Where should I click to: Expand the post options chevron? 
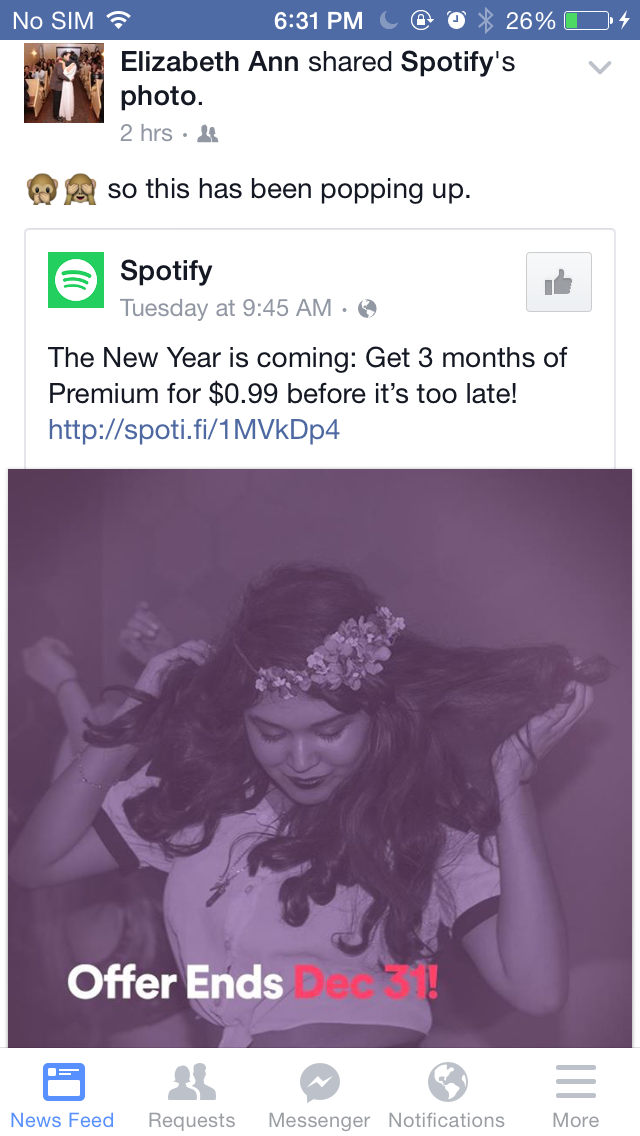tap(600, 68)
